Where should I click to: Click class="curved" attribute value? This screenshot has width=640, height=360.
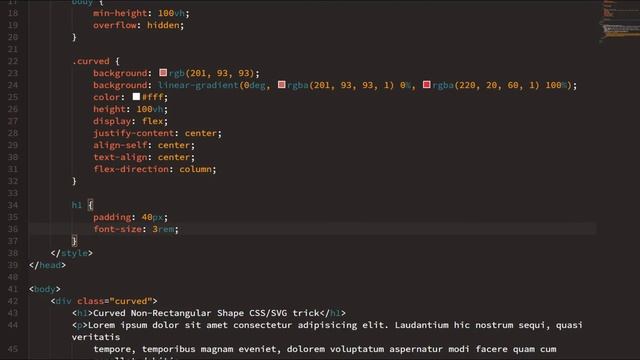[x=131, y=301]
